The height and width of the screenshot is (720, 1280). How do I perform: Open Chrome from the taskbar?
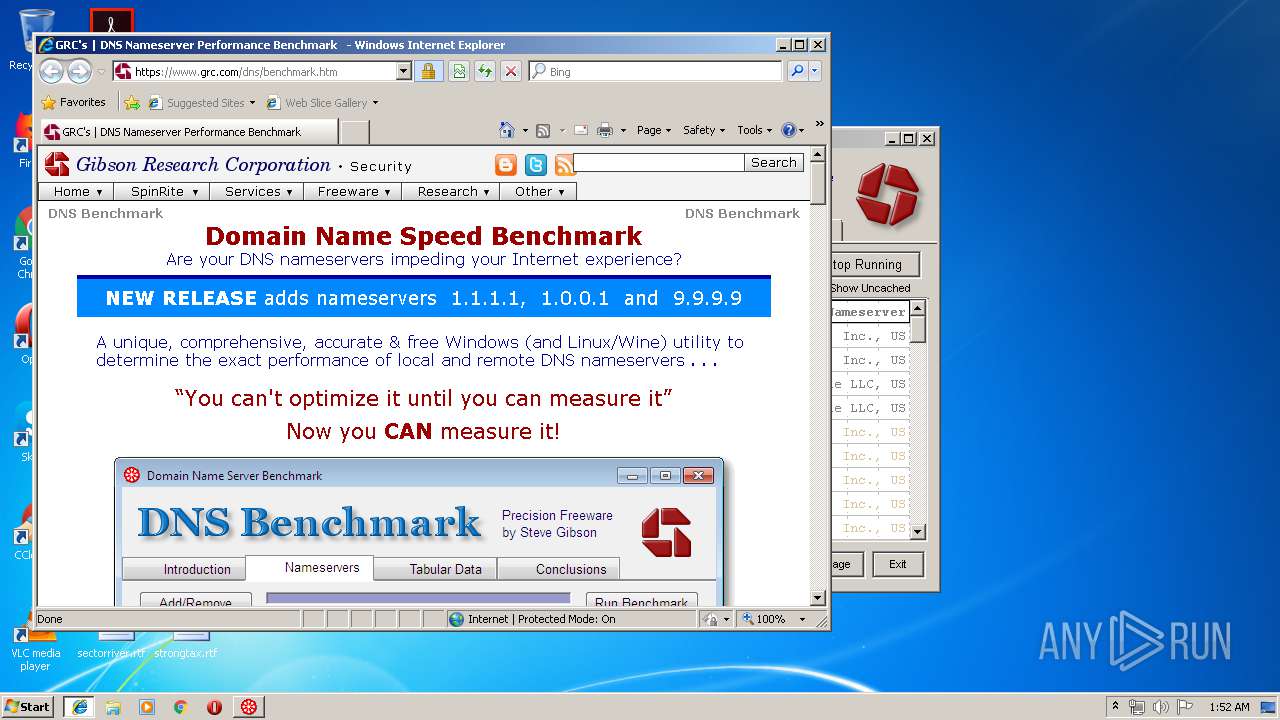coord(180,707)
